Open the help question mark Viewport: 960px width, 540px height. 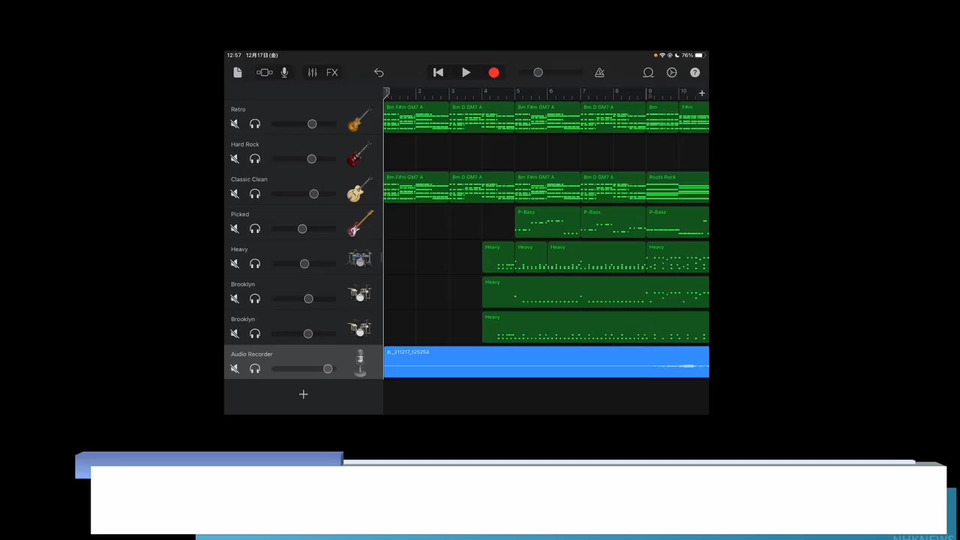pos(695,72)
